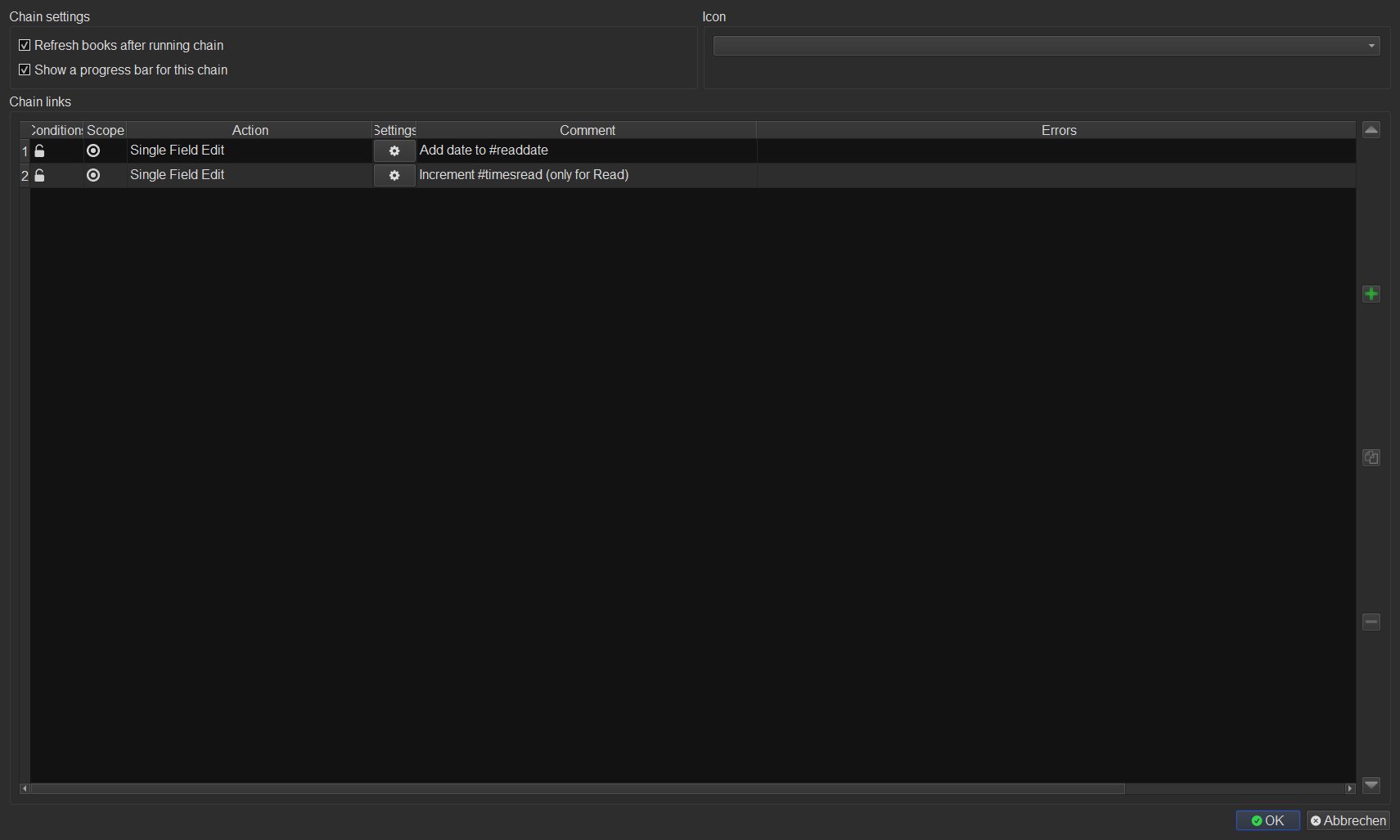Open settings gear for Increment #timesread link
Screen dimensions: 1400x840
click(x=394, y=175)
